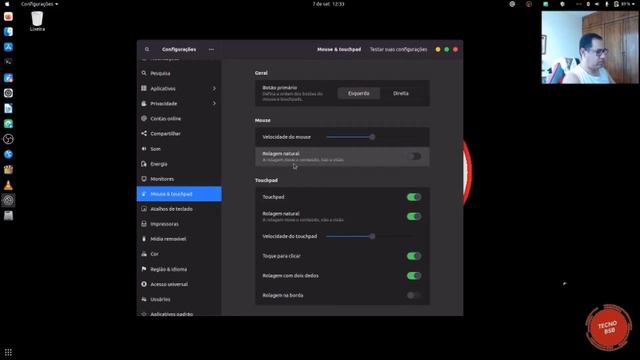Image resolution: width=640 pixels, height=360 pixels.
Task: Open the Settings header three-dots menu
Action: [211, 49]
